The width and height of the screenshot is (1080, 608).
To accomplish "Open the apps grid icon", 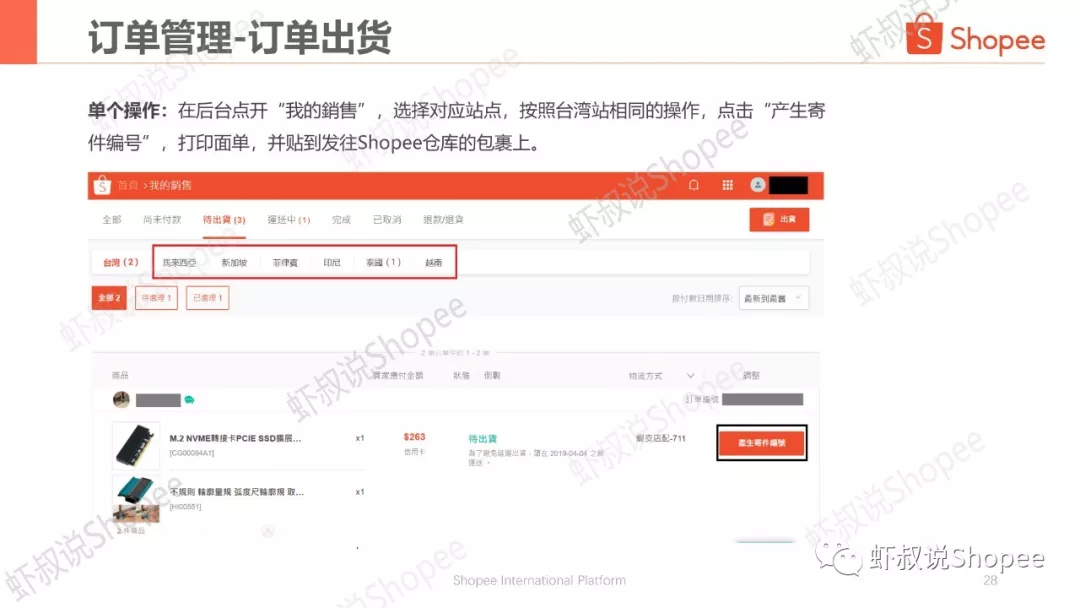I will point(727,185).
